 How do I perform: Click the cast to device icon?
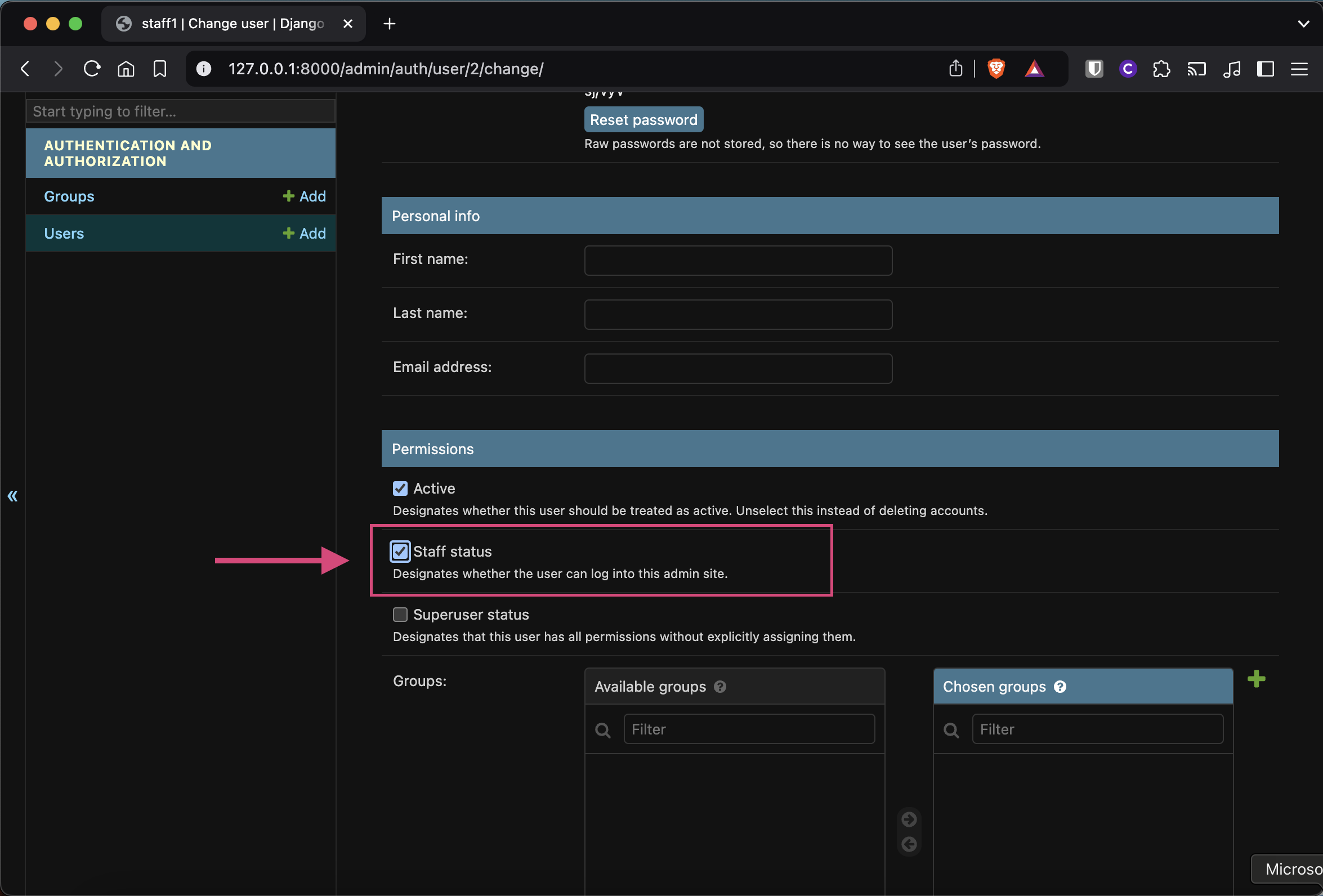click(1197, 69)
